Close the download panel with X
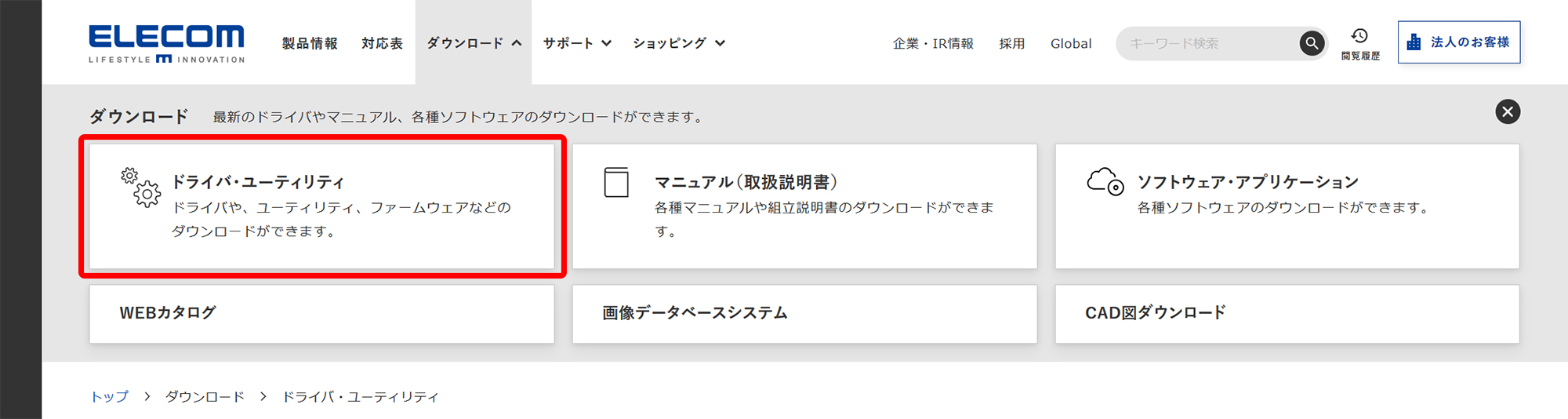The height and width of the screenshot is (419, 1568). click(1507, 111)
